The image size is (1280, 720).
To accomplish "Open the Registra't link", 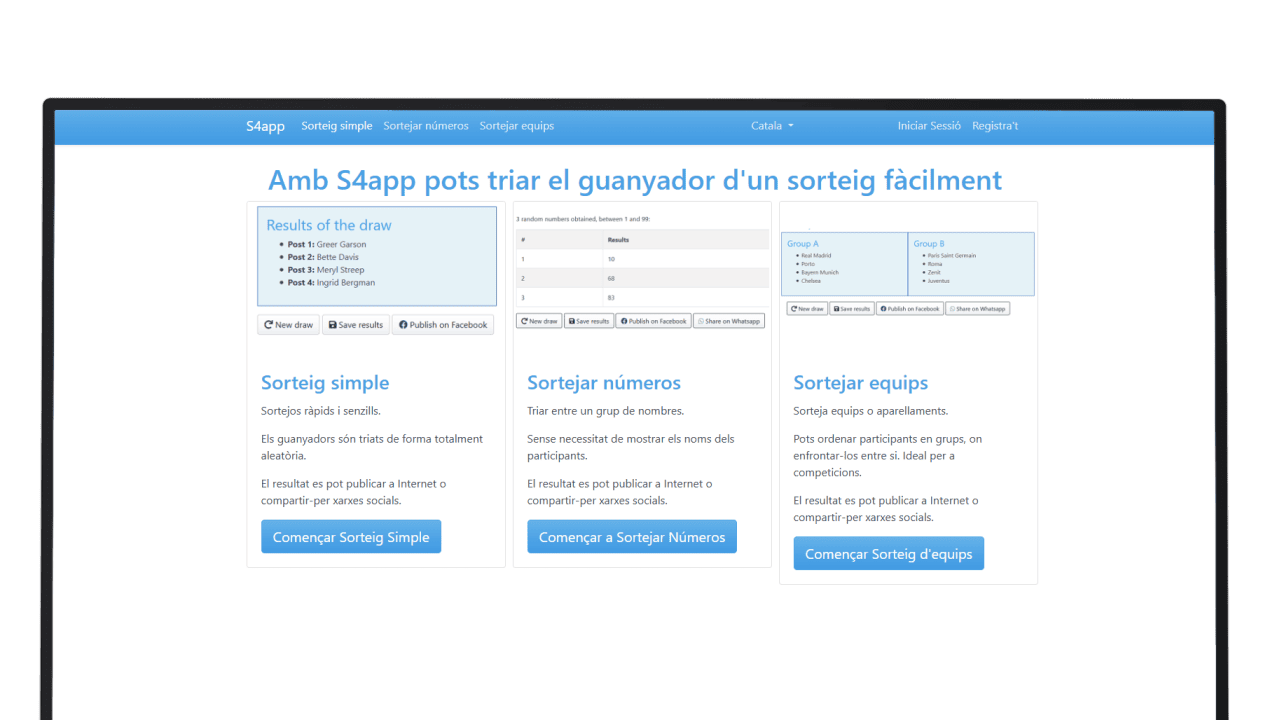I will 995,126.
